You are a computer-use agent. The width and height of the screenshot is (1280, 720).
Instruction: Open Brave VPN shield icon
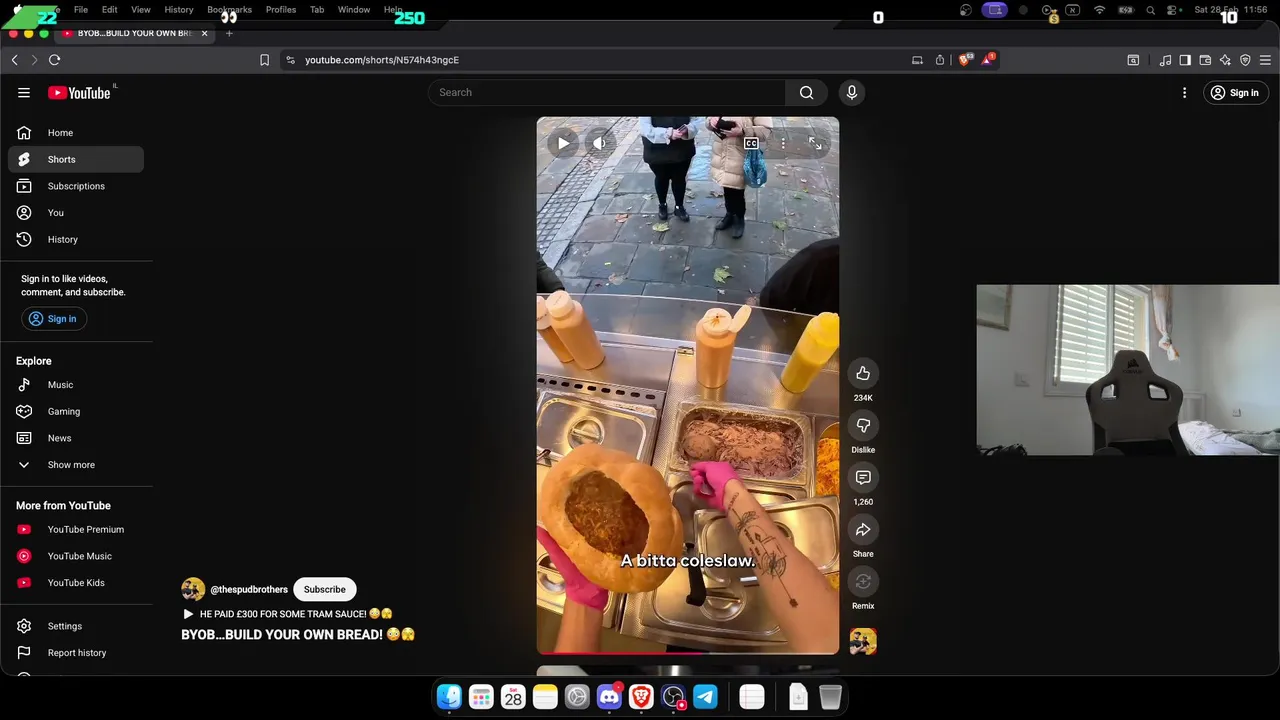coord(1245,60)
